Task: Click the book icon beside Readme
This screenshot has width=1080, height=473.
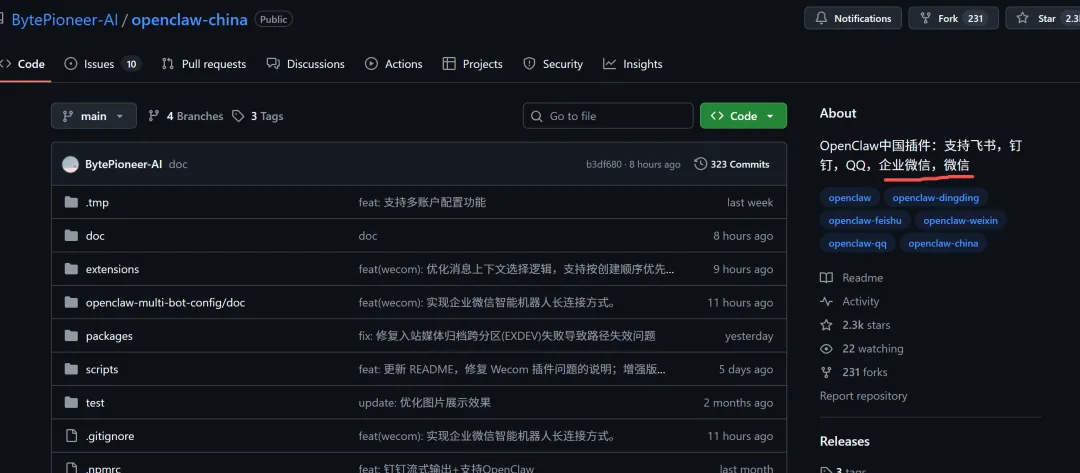Action: (x=827, y=278)
